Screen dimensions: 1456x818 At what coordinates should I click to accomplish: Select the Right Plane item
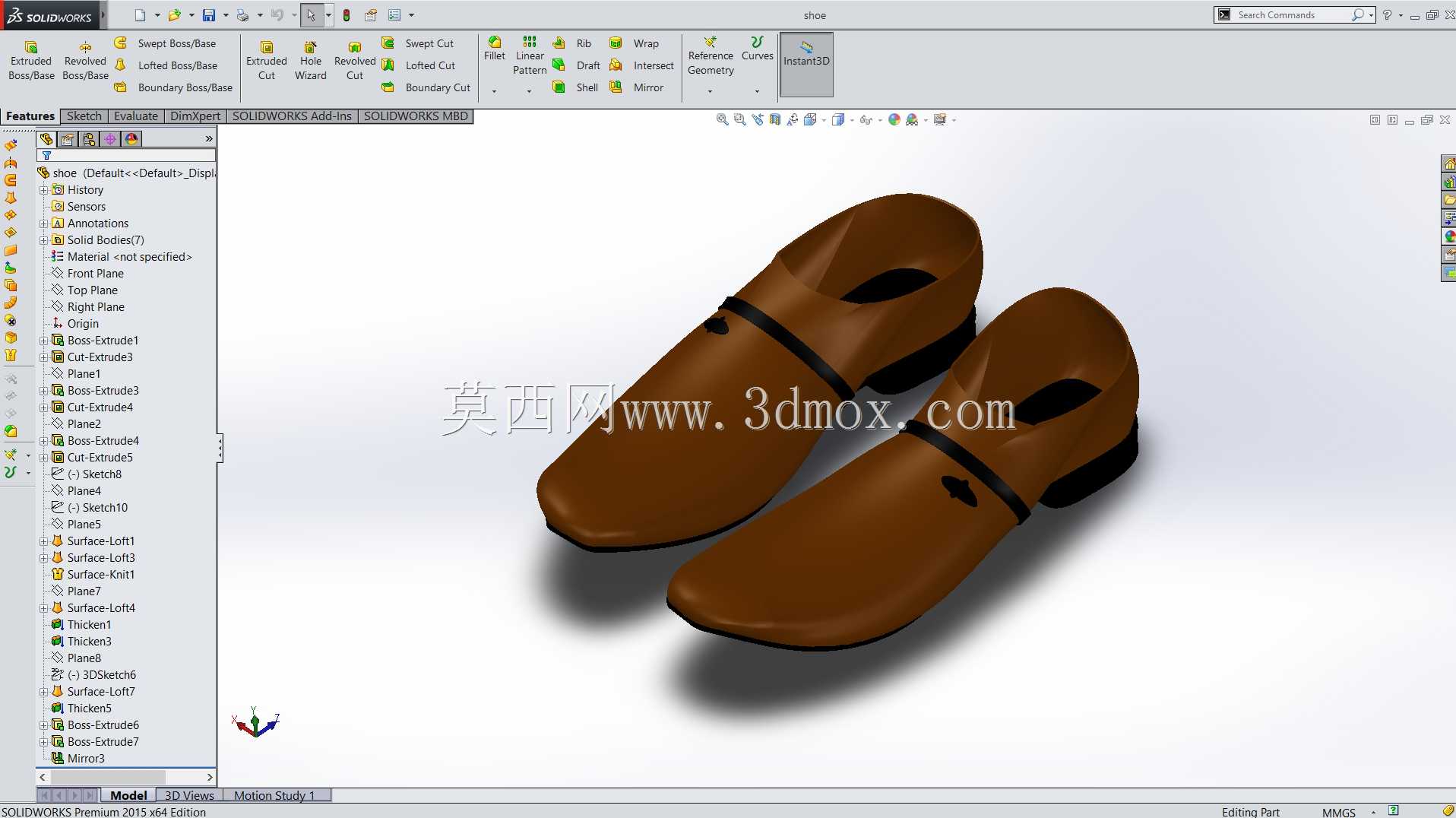87,307
